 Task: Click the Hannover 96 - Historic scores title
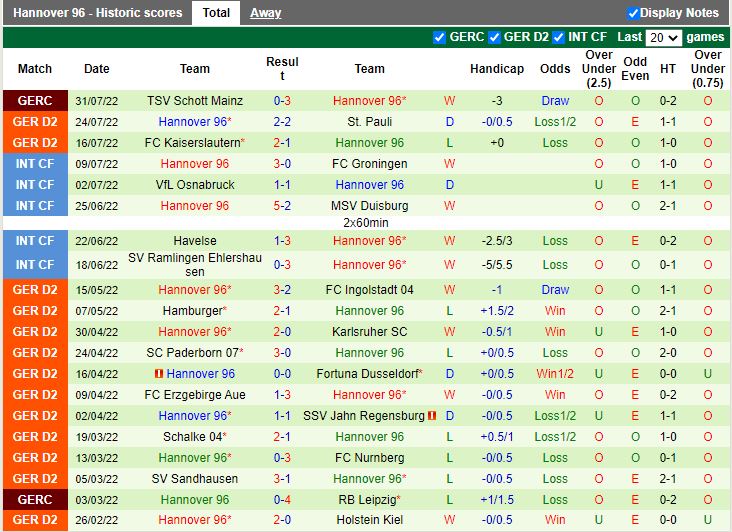coord(98,13)
